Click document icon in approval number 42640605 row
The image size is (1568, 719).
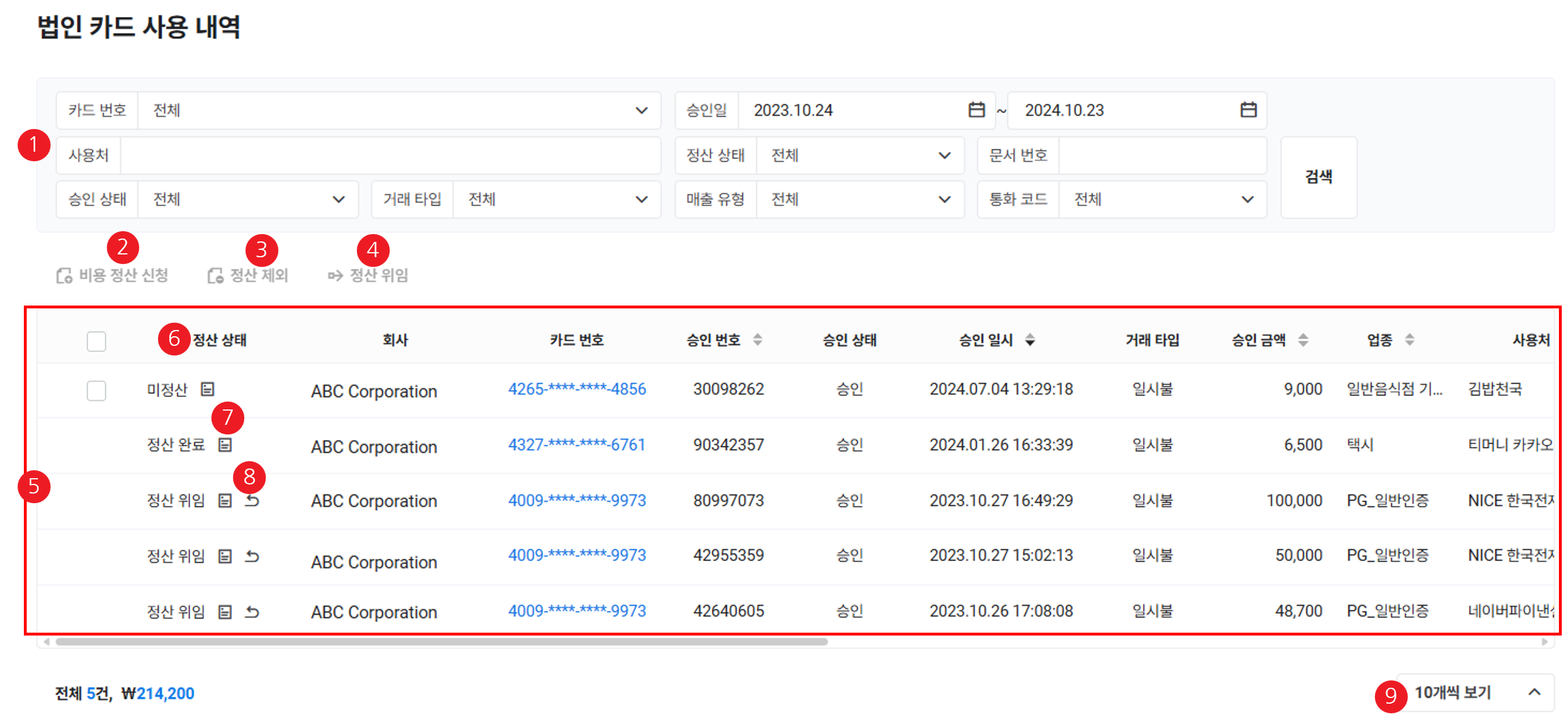point(224,611)
